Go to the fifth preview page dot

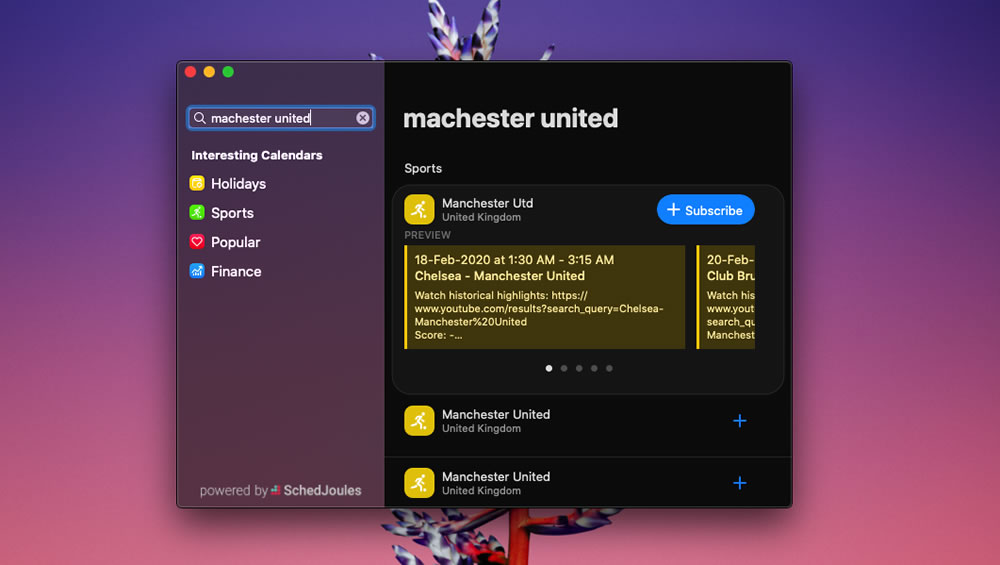[x=609, y=368]
